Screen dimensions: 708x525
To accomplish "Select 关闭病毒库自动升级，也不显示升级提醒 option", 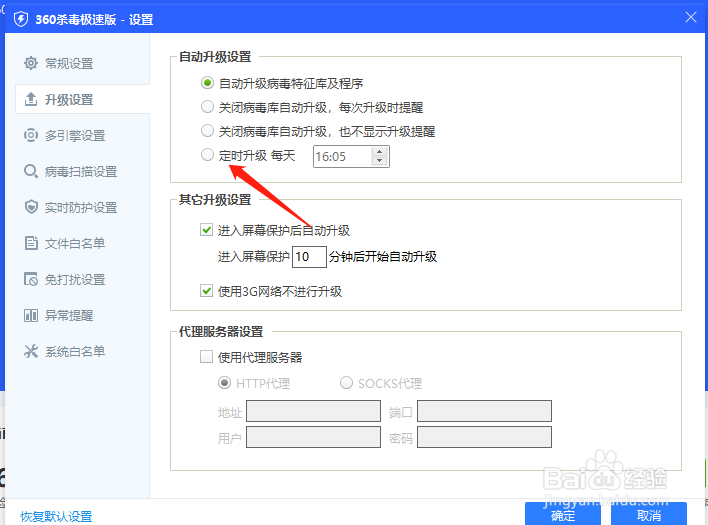I will pos(207,131).
